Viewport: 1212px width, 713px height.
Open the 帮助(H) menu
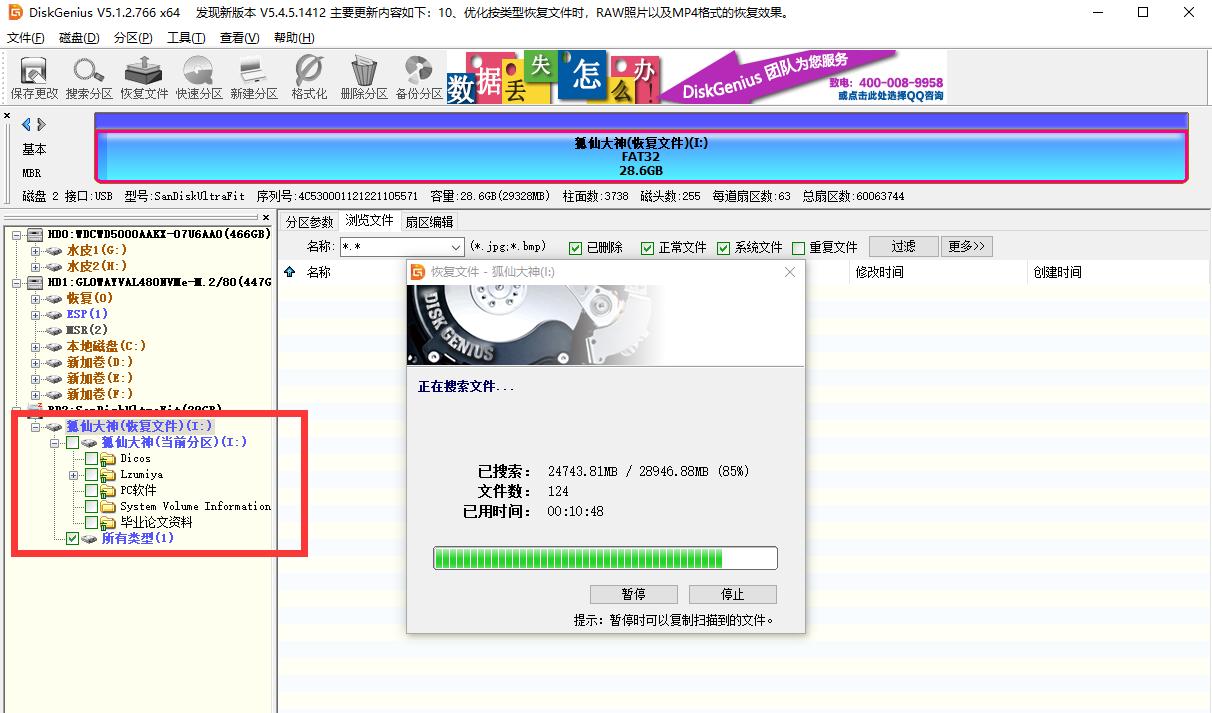click(294, 38)
